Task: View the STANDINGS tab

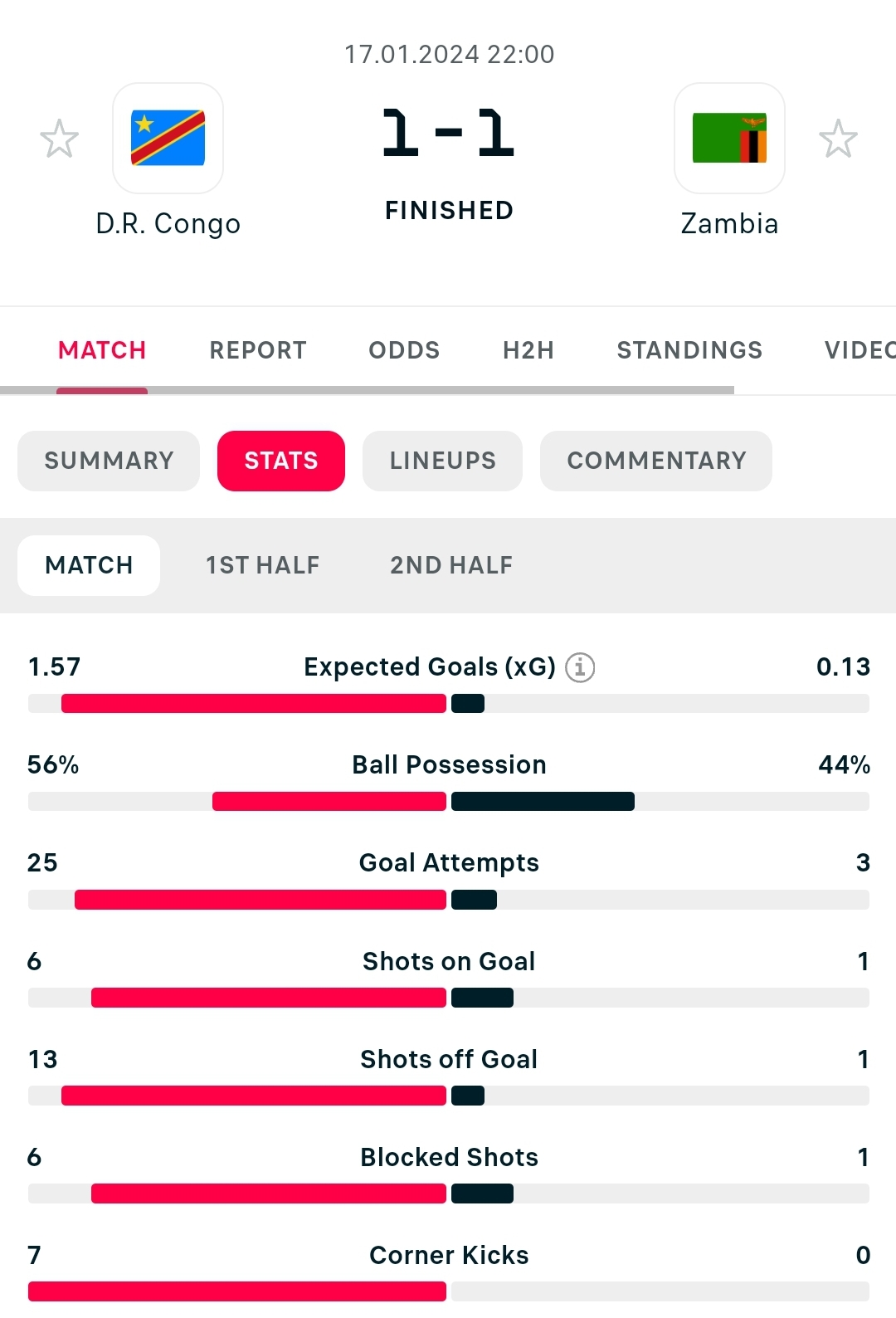Action: point(689,350)
